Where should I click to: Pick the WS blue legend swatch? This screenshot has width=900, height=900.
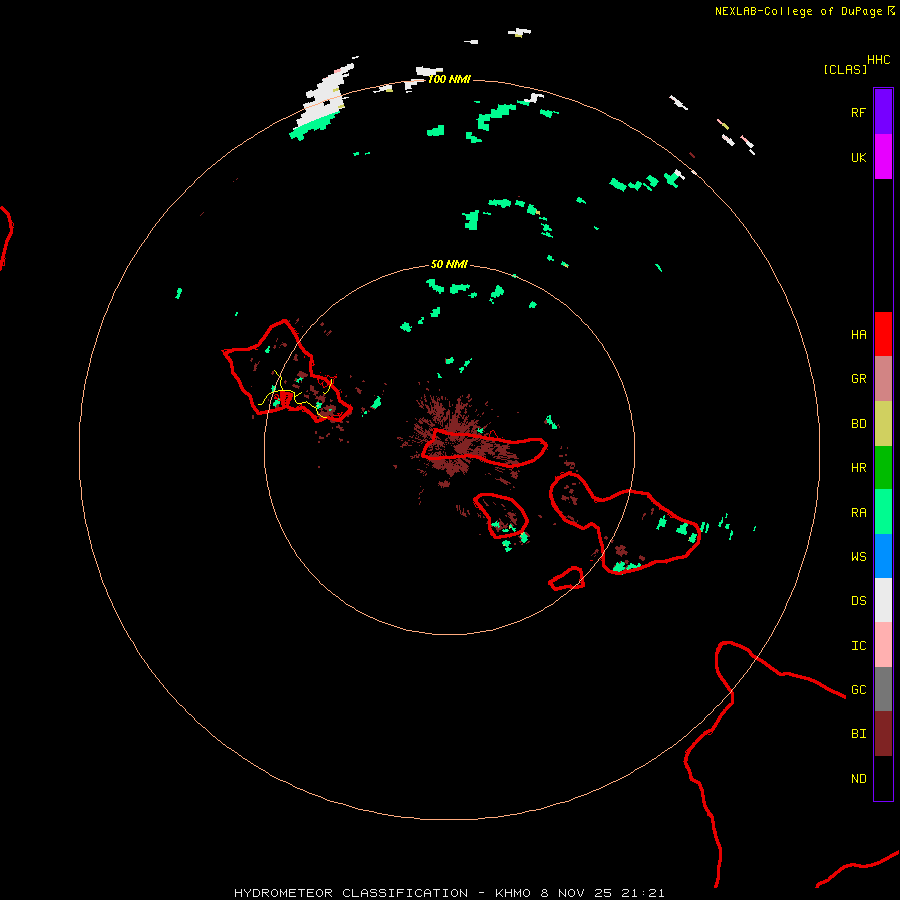[x=883, y=556]
